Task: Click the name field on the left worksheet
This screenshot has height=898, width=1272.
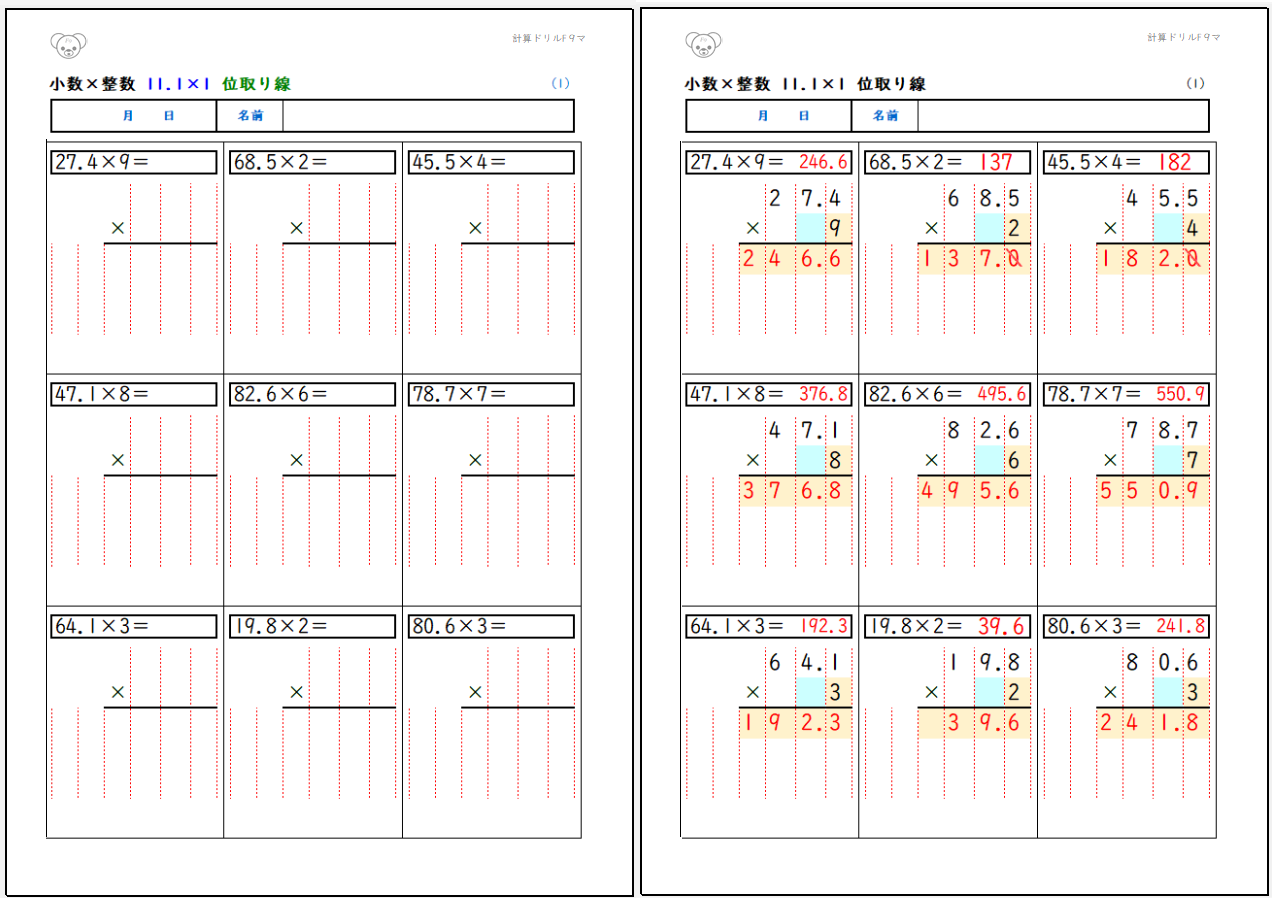Action: pyautogui.click(x=427, y=116)
